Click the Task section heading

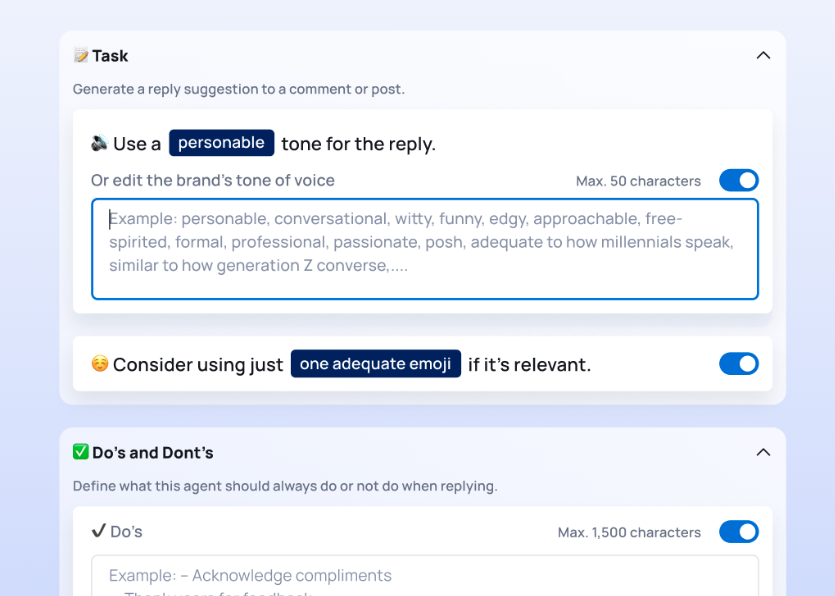(x=110, y=56)
